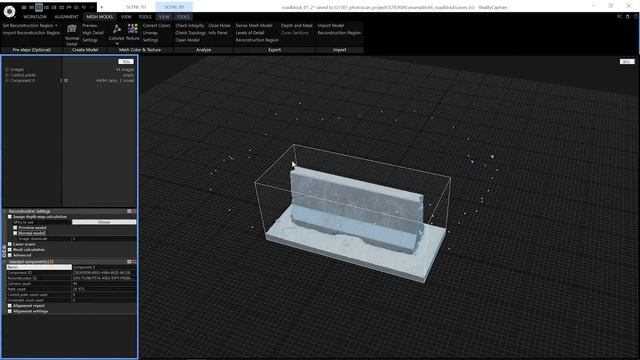
Task: Expand Mesh calculation section
Action: (x=10, y=249)
